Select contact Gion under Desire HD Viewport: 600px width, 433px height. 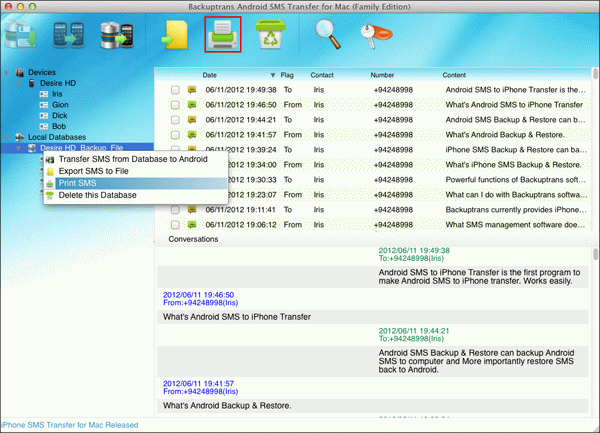[60, 105]
